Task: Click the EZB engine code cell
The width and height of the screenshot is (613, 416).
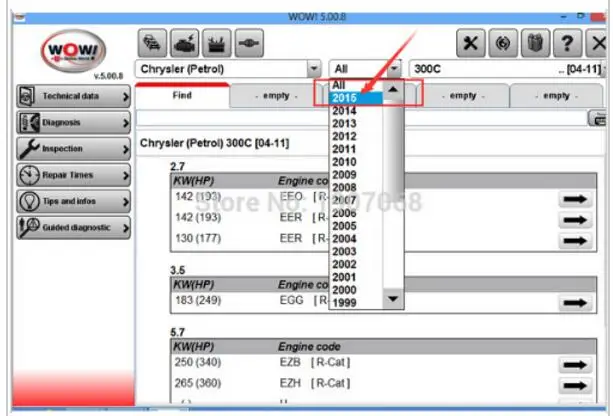Action: coord(290,362)
